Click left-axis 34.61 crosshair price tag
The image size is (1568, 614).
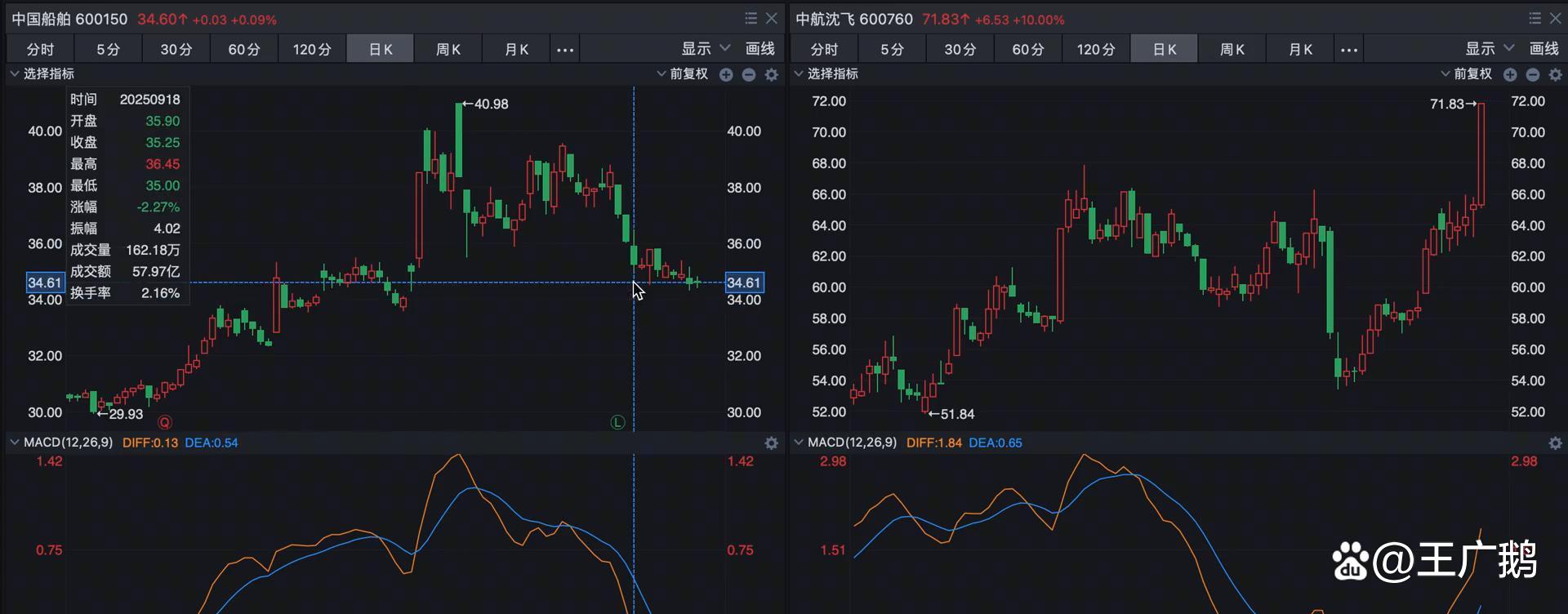coord(44,283)
